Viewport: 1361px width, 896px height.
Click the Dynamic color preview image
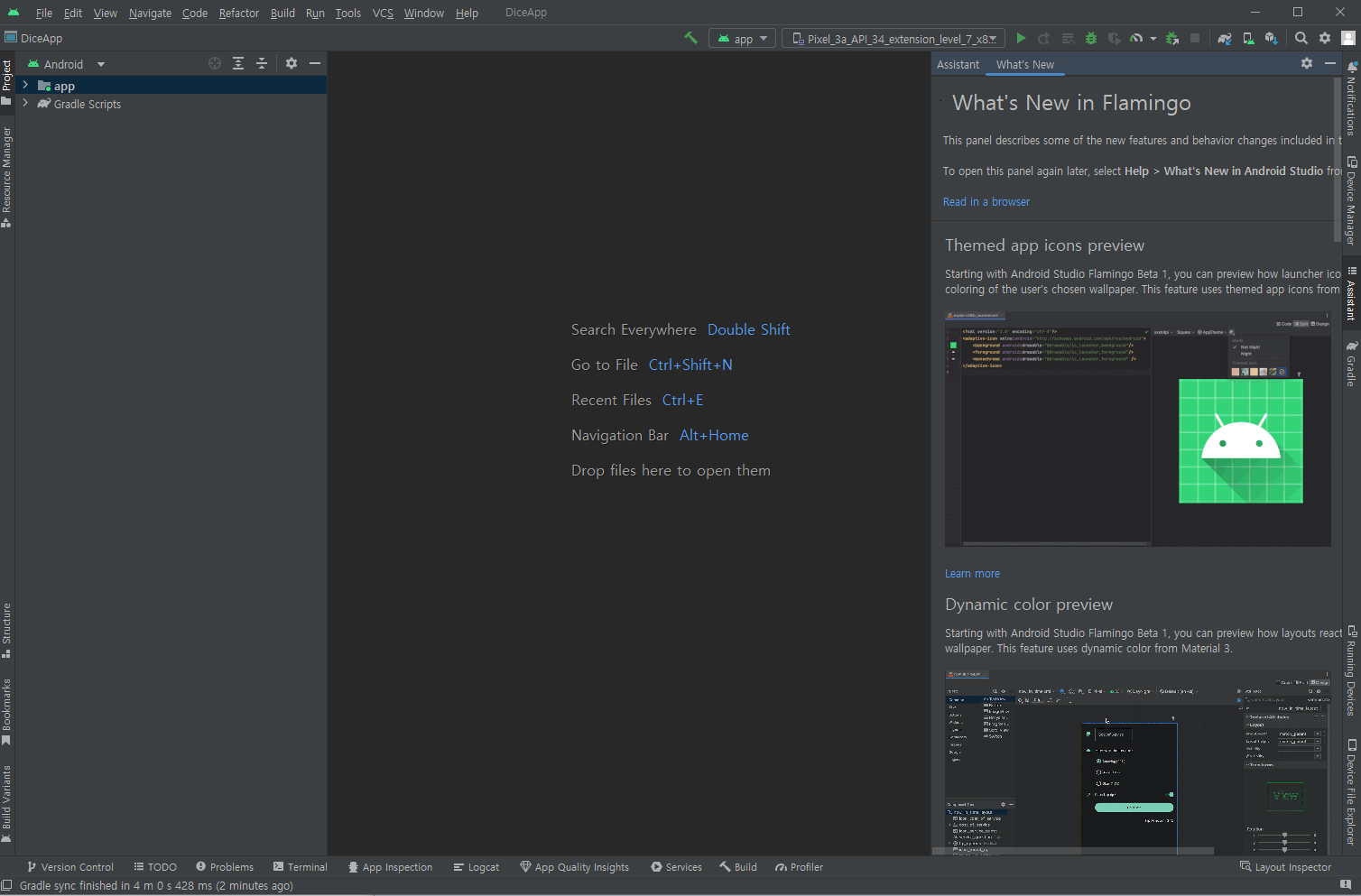pyautogui.click(x=1137, y=762)
